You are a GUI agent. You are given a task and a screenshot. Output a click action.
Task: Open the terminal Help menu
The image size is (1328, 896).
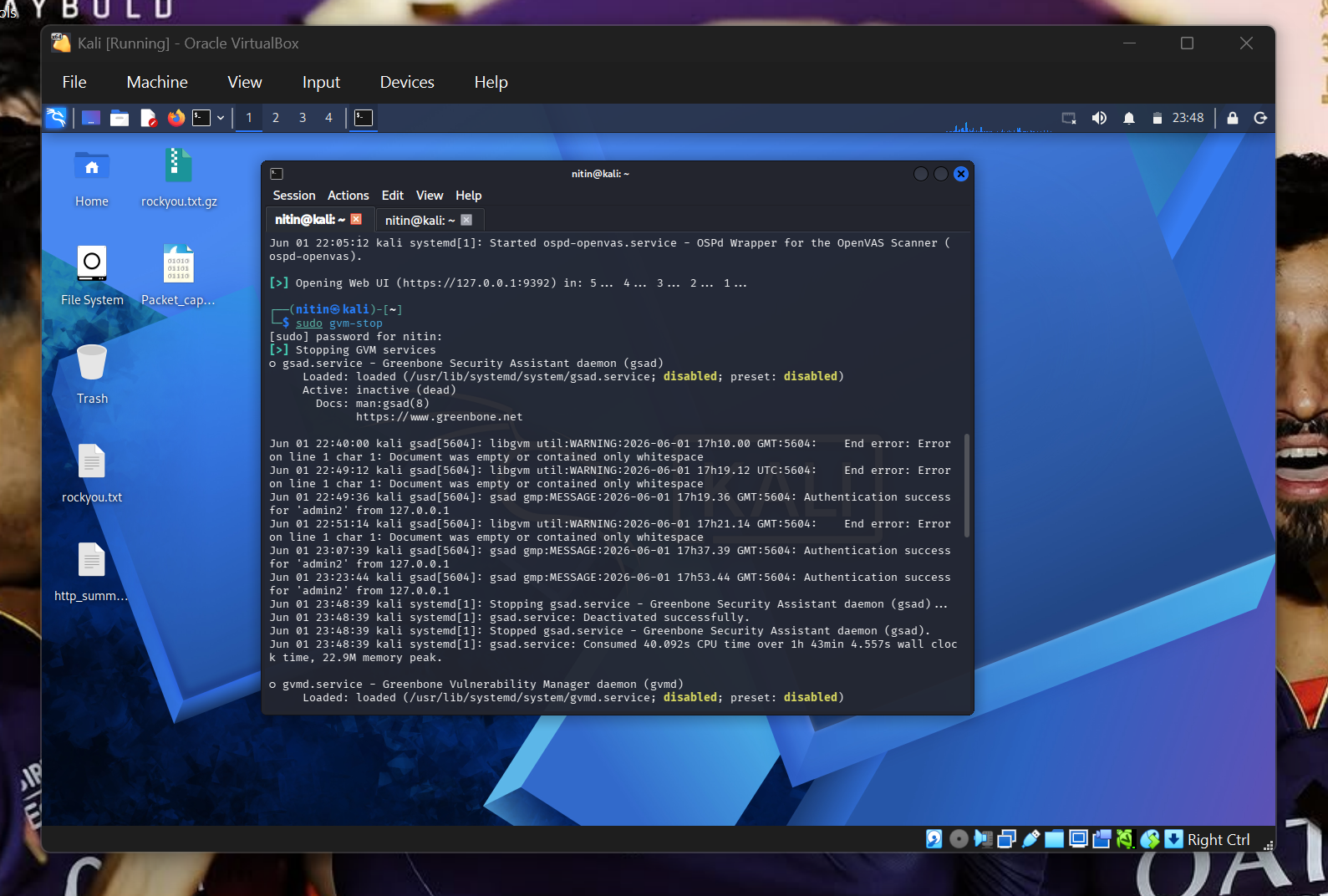point(469,196)
